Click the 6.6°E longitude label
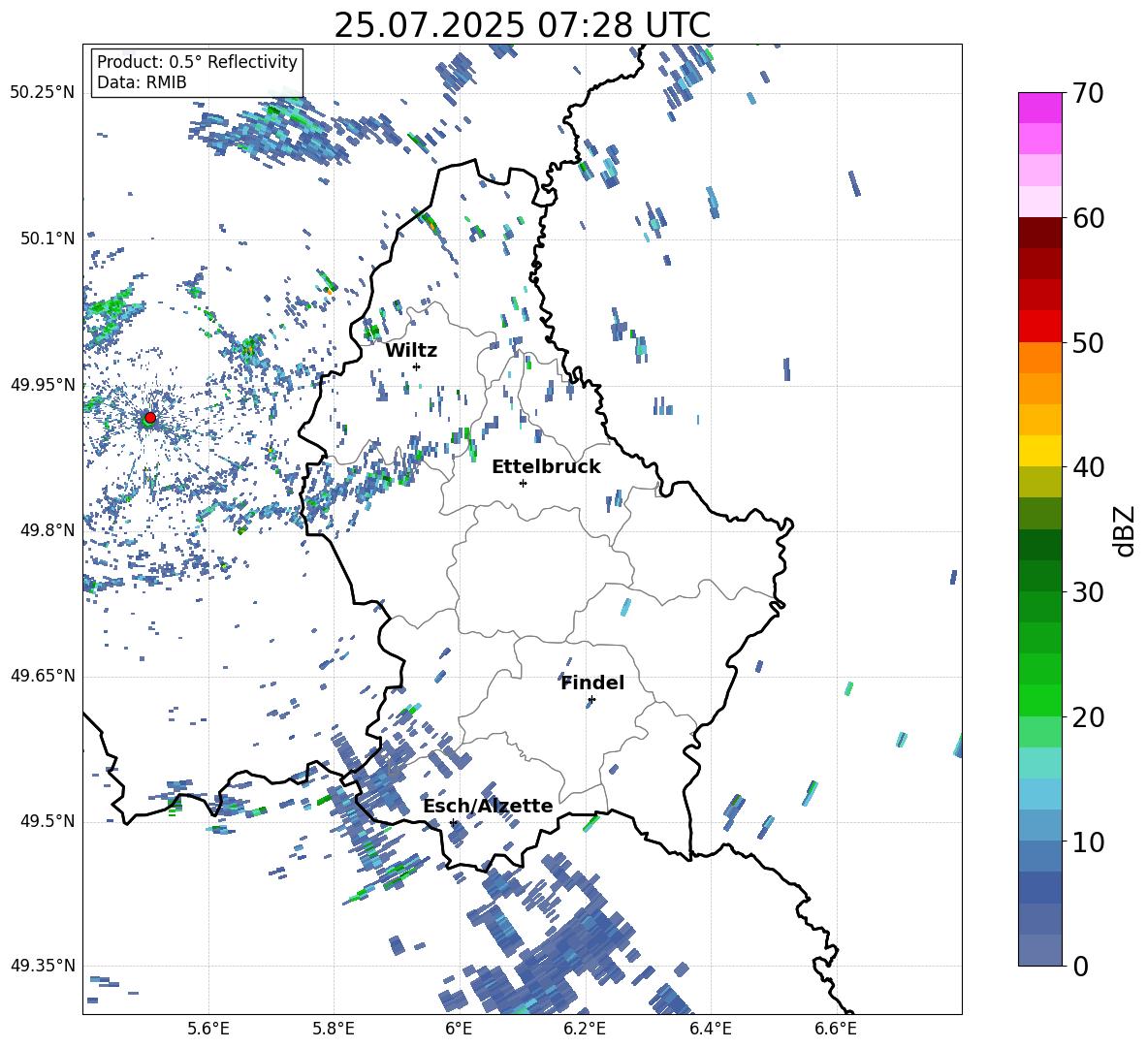Image resolution: width=1148 pixels, height=1048 pixels. (836, 1029)
